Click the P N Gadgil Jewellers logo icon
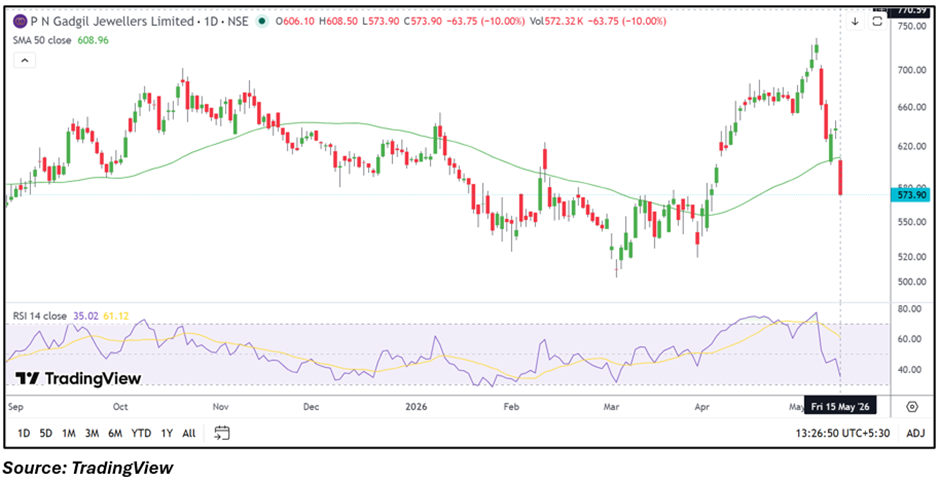This screenshot has width=940, height=482. 21,21
